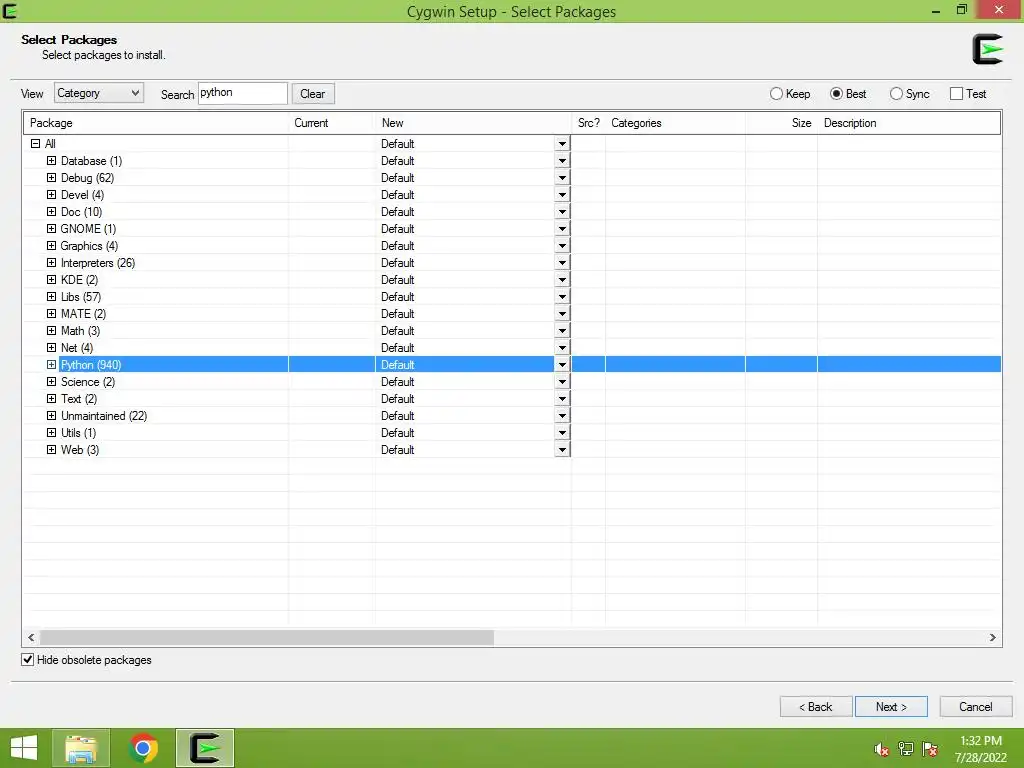Expand the Database (1) category

[52, 161]
